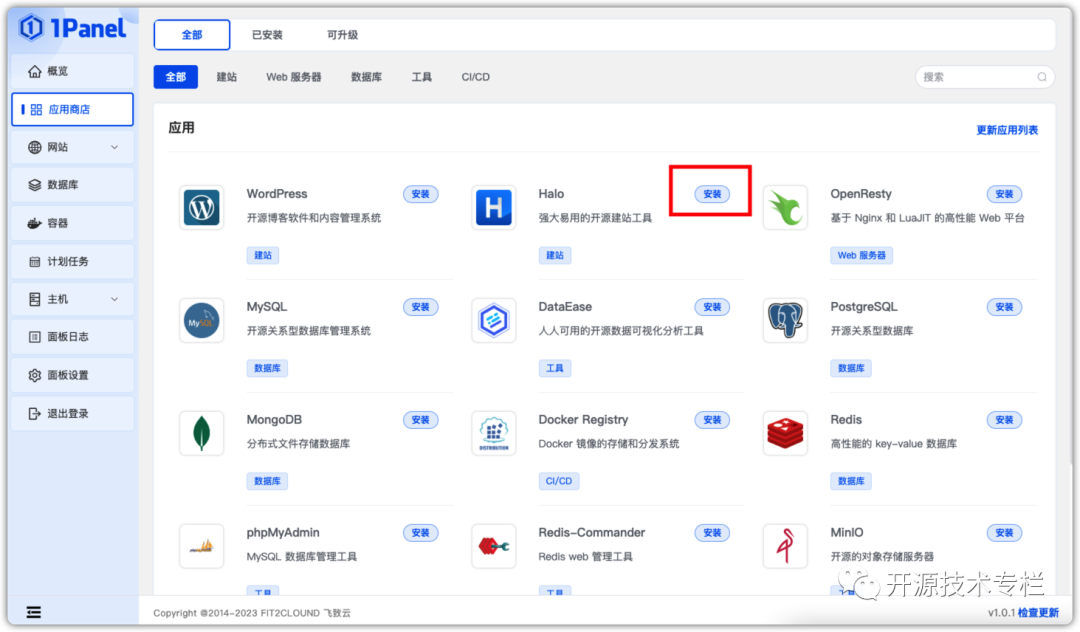
Task: Click 建站 tag under WordPress
Action: pyautogui.click(x=263, y=255)
